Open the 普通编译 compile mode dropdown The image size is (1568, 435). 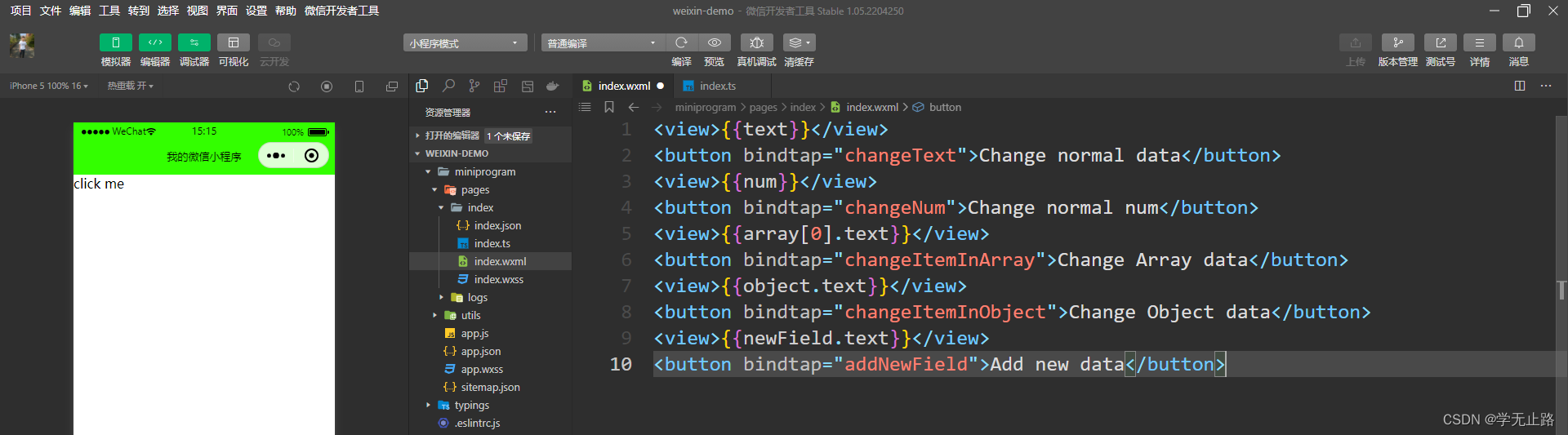coord(603,43)
